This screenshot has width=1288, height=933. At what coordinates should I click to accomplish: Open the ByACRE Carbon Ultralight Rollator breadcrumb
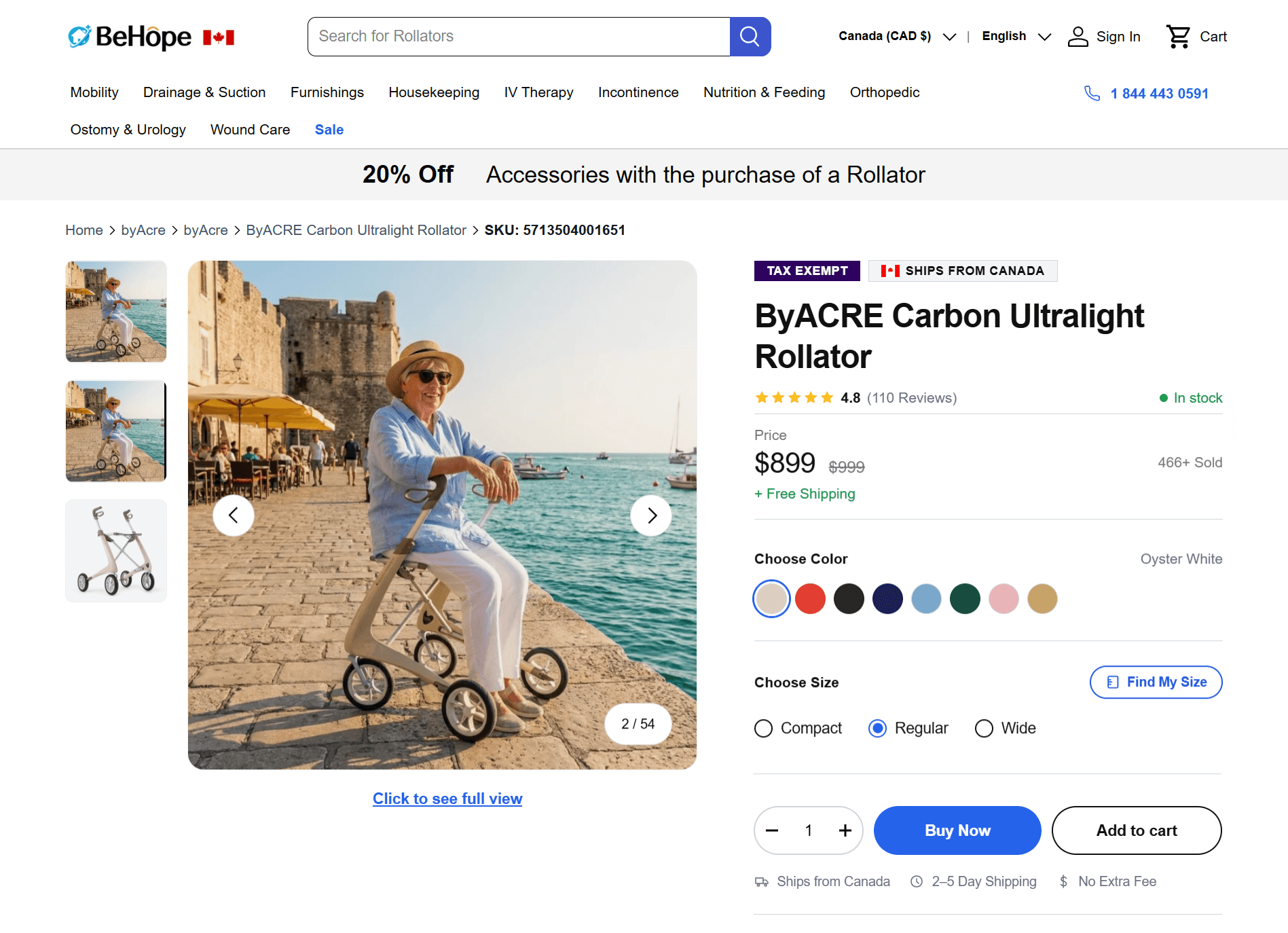click(x=356, y=230)
